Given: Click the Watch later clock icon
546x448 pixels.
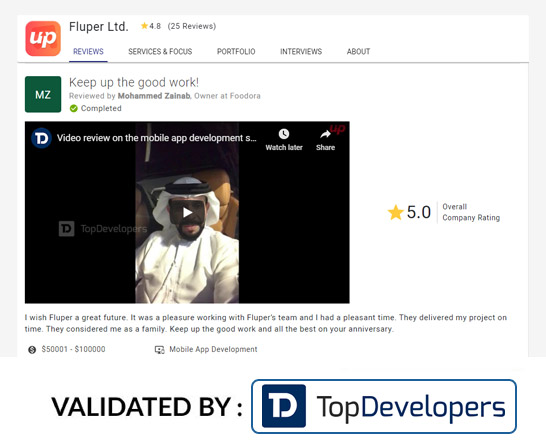Looking at the screenshot, I should click(x=284, y=134).
